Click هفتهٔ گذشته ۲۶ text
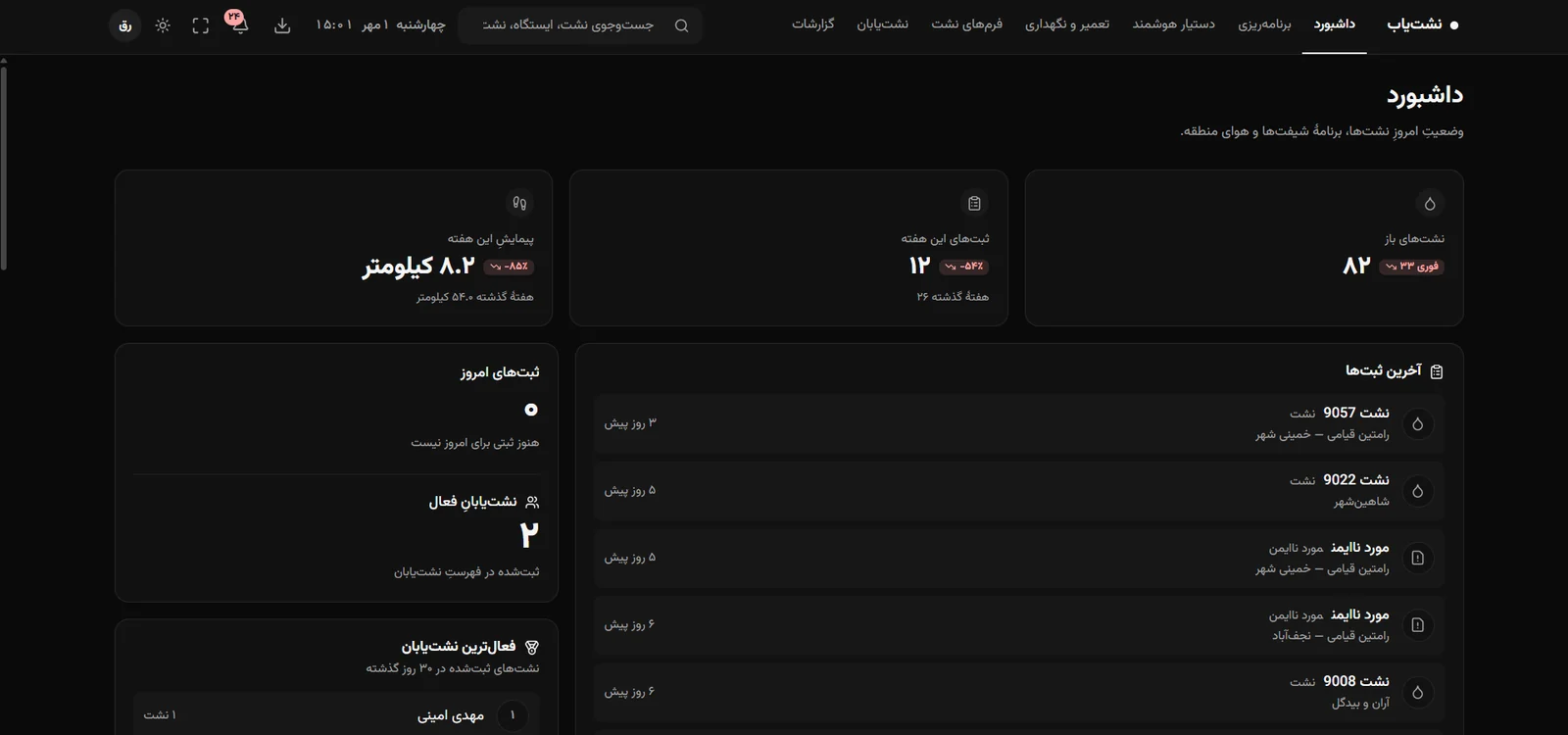This screenshot has height=735, width=1568. 953,297
